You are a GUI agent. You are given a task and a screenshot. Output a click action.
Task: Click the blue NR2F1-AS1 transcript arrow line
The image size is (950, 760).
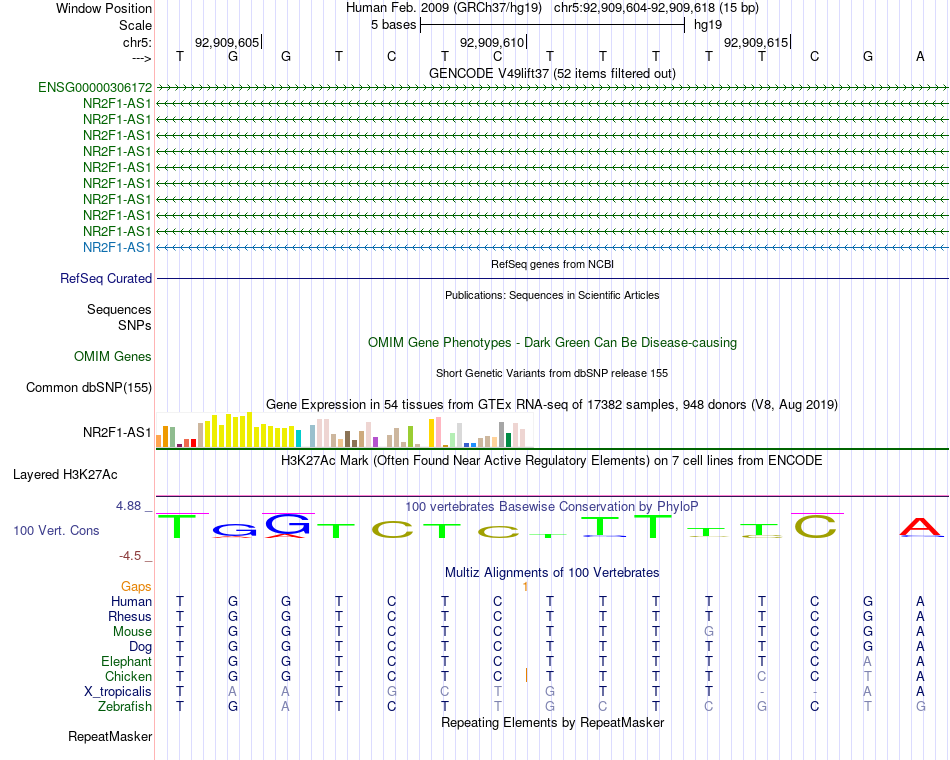[x=552, y=247]
